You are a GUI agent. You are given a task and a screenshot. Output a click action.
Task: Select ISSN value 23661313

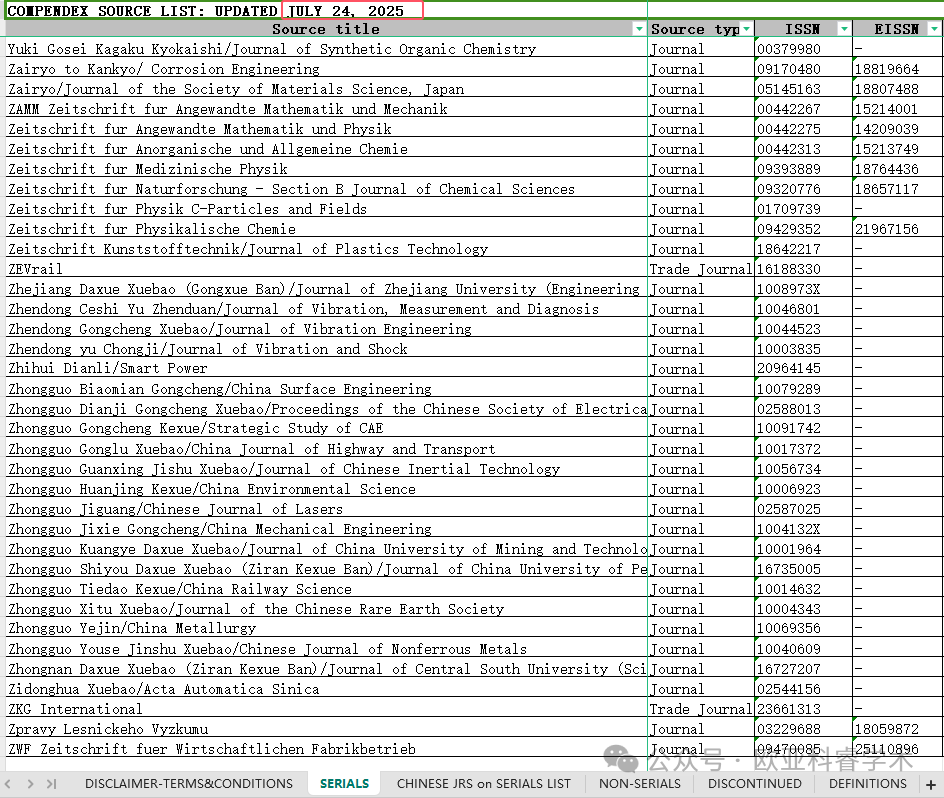point(803,708)
